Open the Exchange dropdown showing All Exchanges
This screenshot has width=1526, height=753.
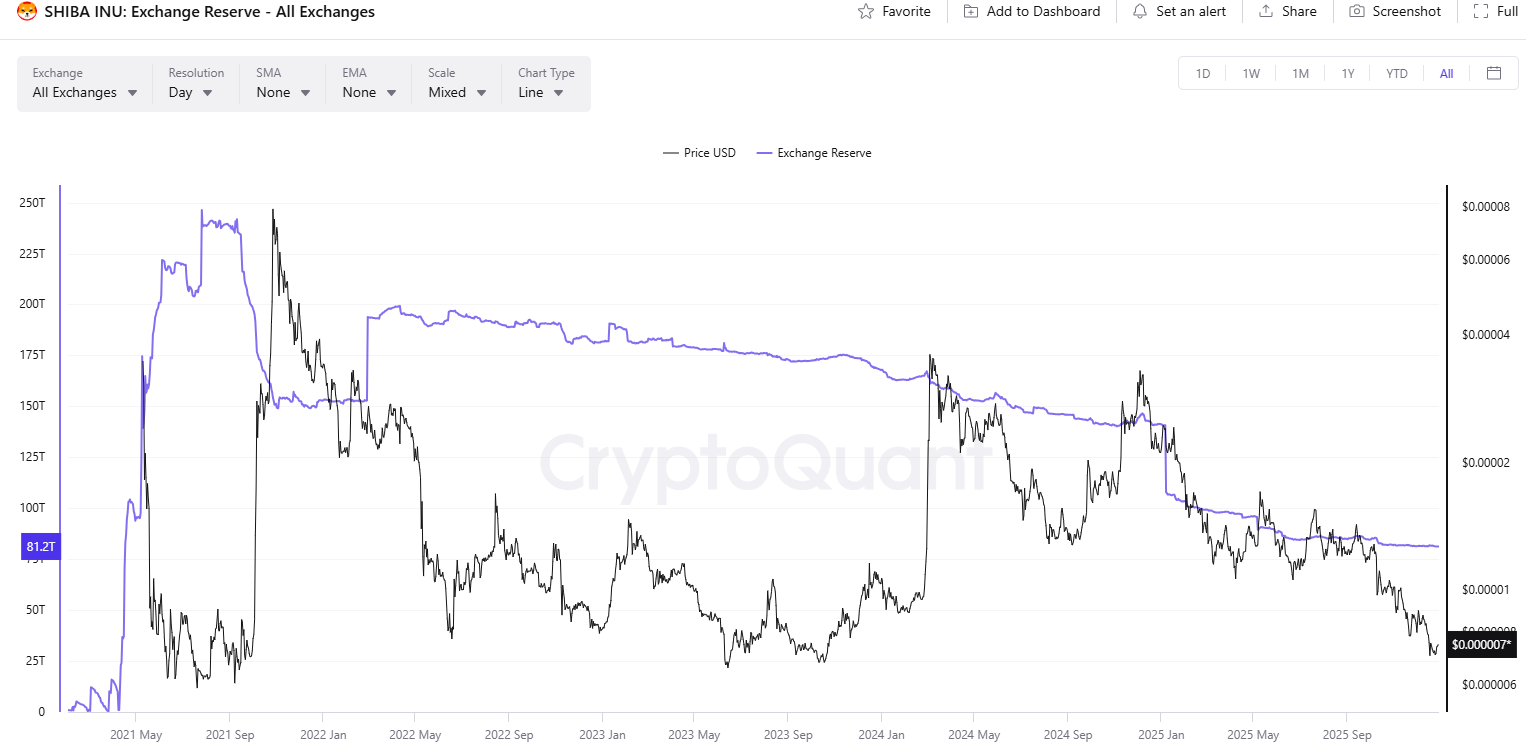click(84, 92)
